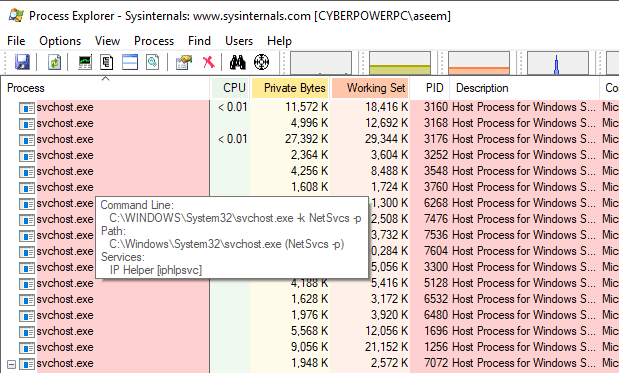Click the 27,392 K Private Bytes value
This screenshot has height=373, width=619.
[x=306, y=139]
